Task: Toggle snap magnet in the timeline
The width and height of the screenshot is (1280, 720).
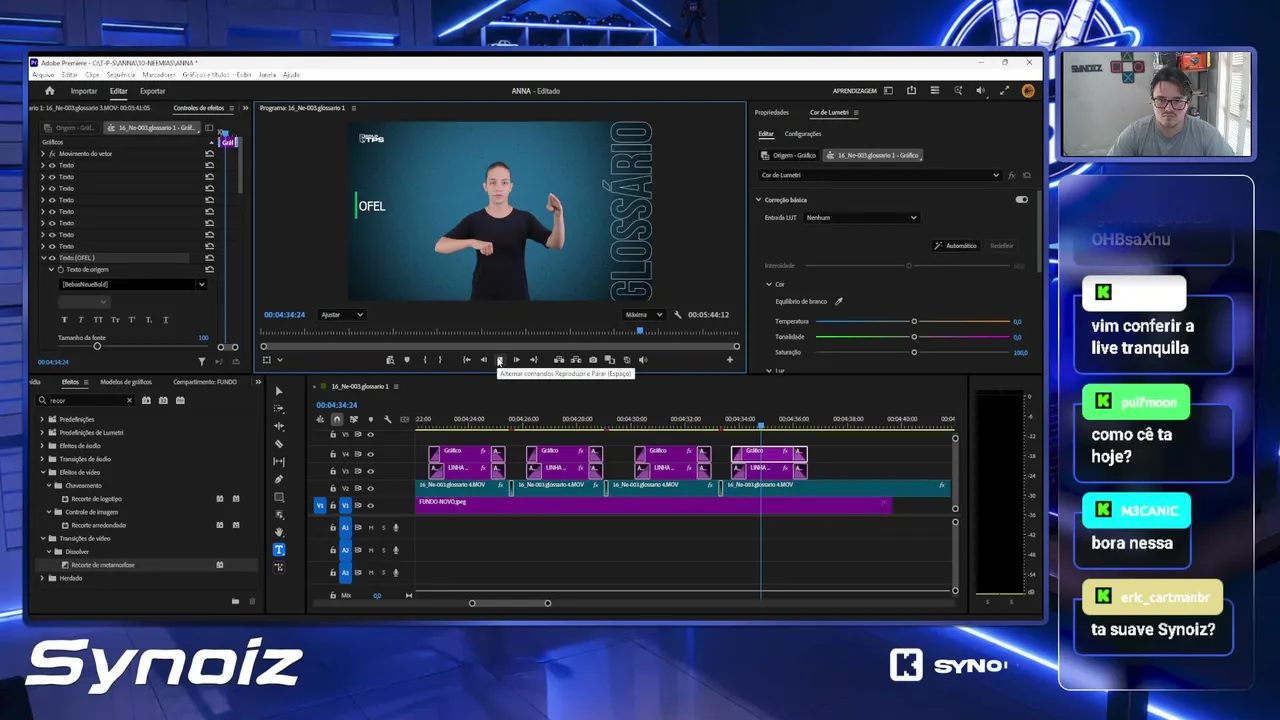Action: pos(337,419)
